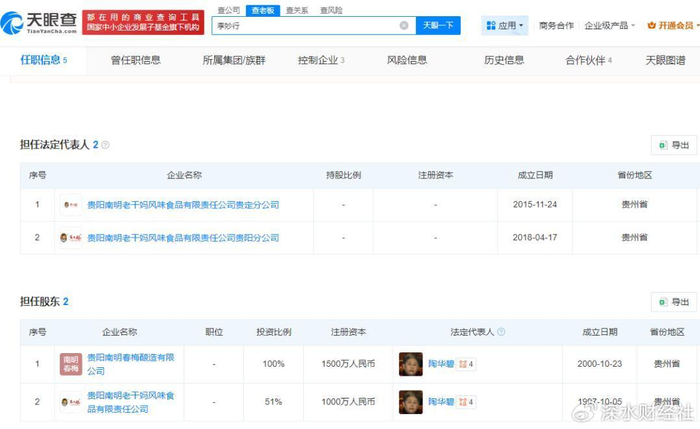Click the logo of the 51% shareholder row

(x=71, y=402)
